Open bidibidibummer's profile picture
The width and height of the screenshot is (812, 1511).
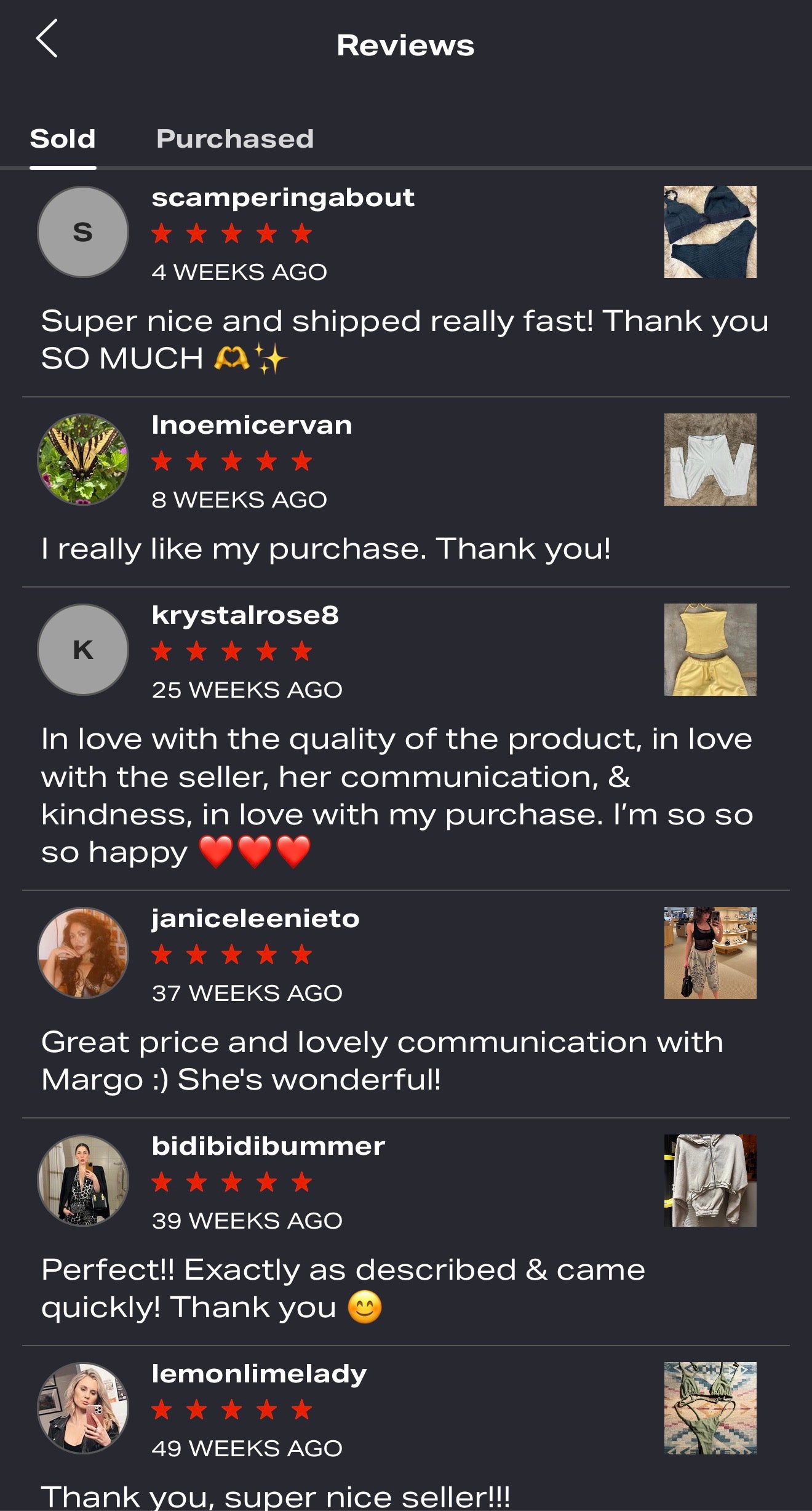coord(83,1181)
